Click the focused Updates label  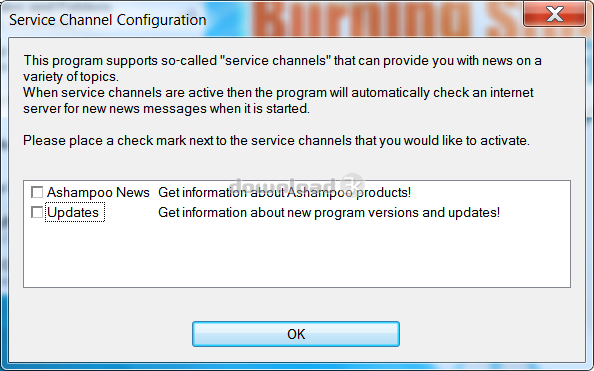click(75, 213)
